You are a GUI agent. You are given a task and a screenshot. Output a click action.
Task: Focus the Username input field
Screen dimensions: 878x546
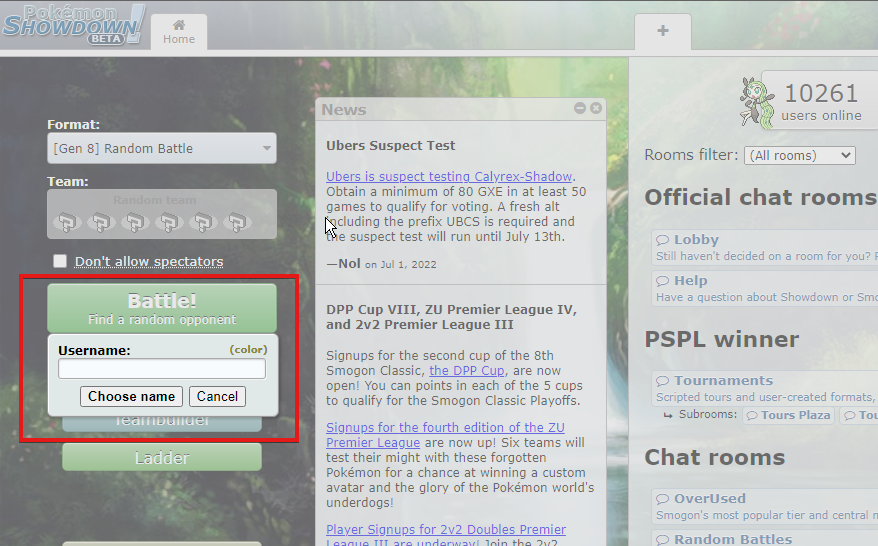pos(162,368)
